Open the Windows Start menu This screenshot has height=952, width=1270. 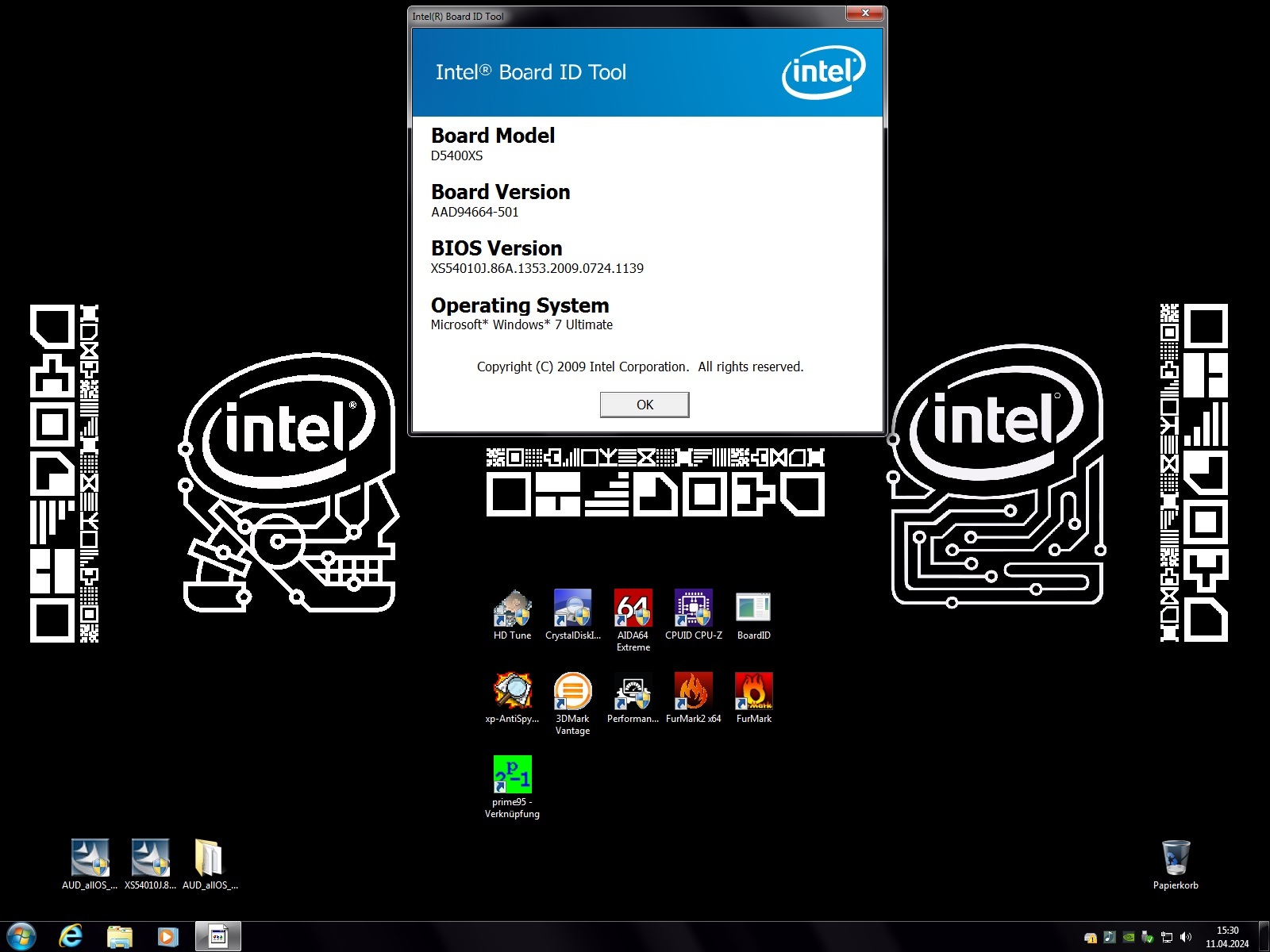point(21,936)
